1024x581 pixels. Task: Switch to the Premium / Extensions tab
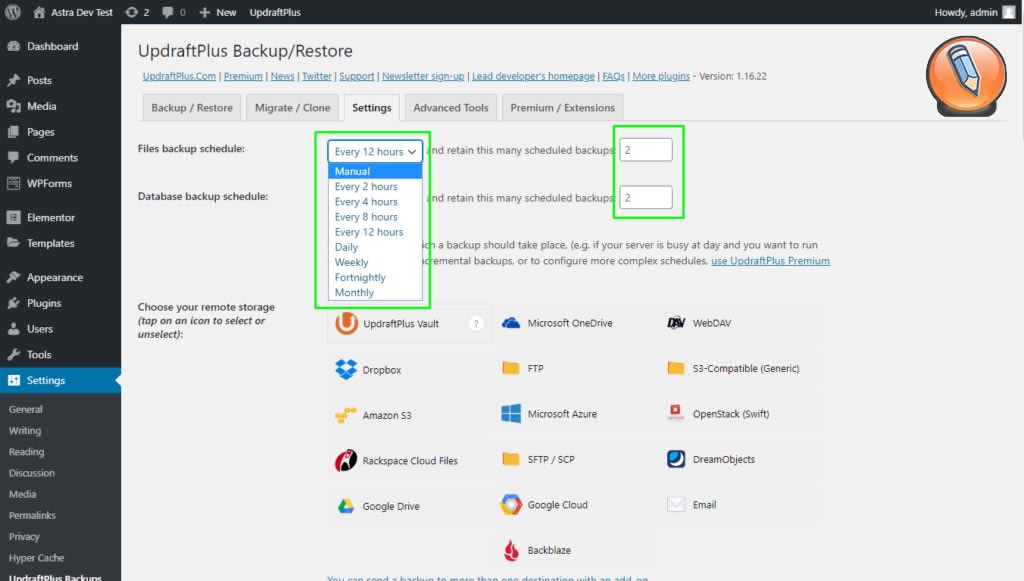pos(562,108)
